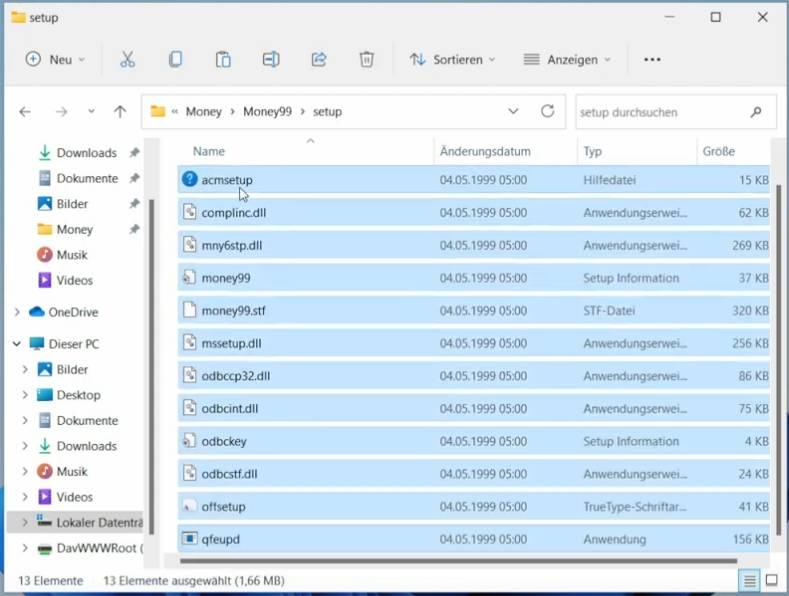Expand the DavWWWRoot node
The height and width of the screenshot is (596, 789).
(25, 548)
